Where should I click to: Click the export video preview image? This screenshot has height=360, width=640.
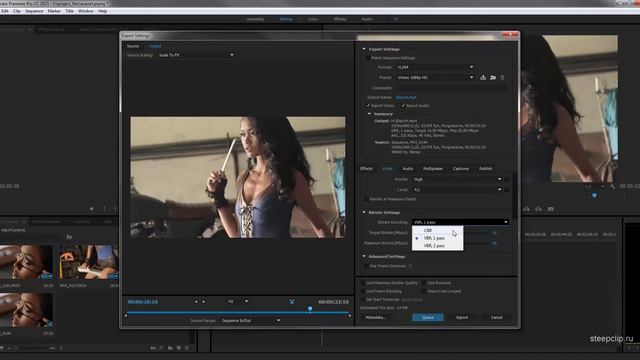point(238,177)
